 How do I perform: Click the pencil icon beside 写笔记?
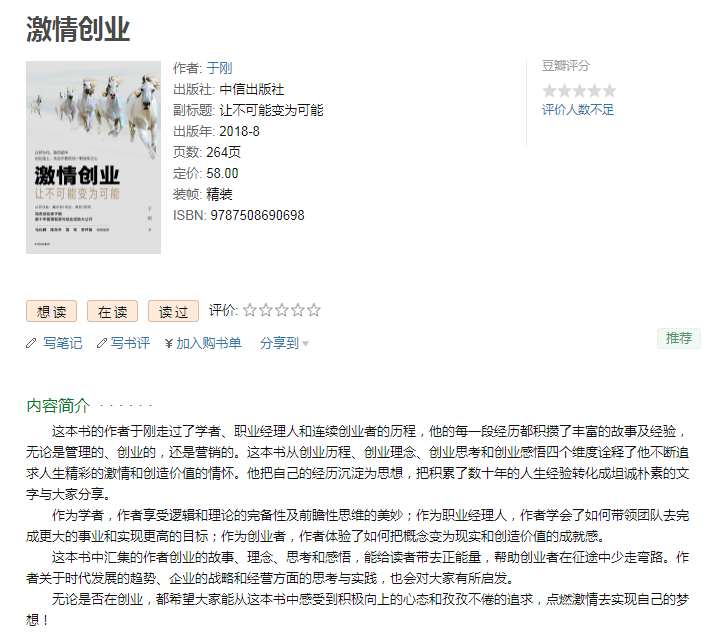pyautogui.click(x=31, y=343)
